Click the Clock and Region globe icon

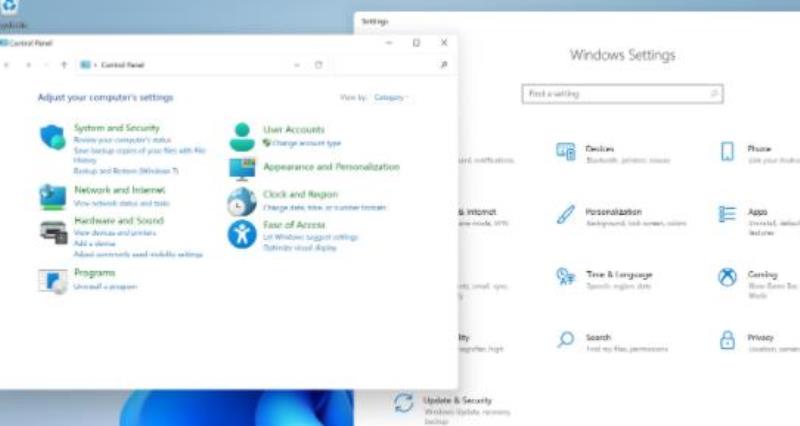point(242,202)
